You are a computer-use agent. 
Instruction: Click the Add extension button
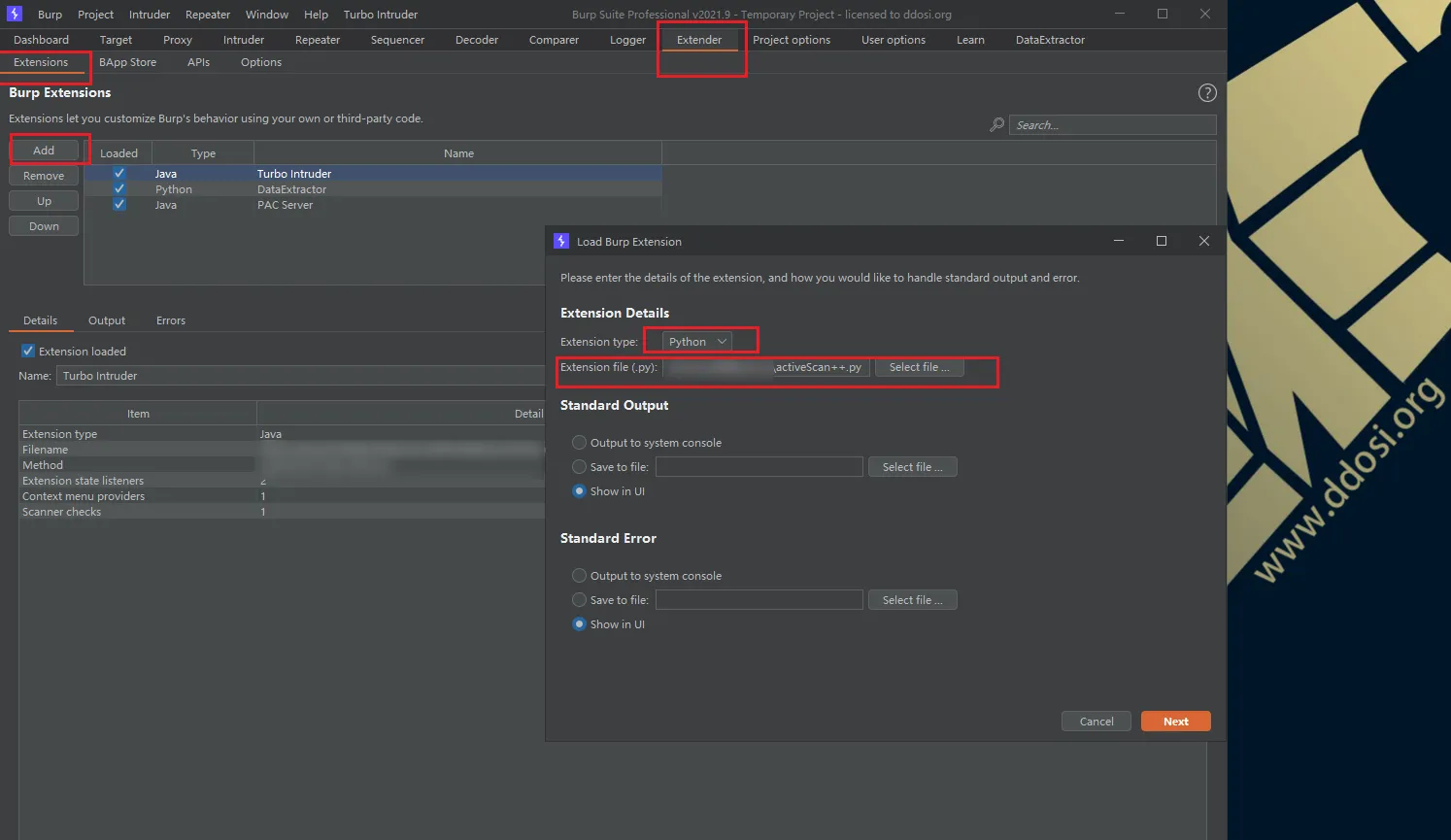(44, 151)
